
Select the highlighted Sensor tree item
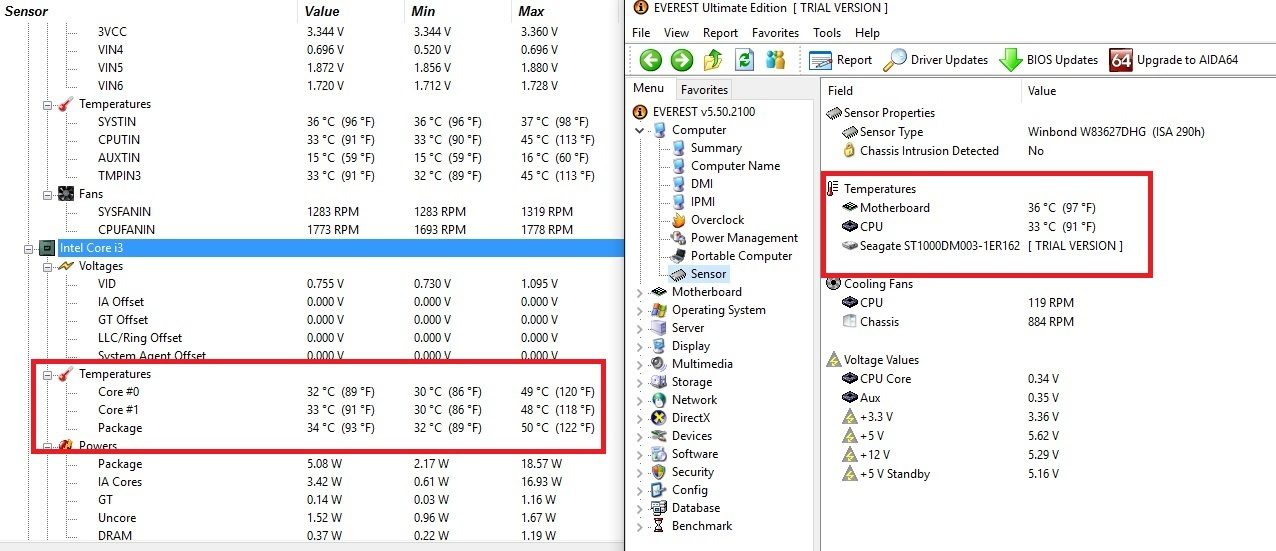coord(699,274)
